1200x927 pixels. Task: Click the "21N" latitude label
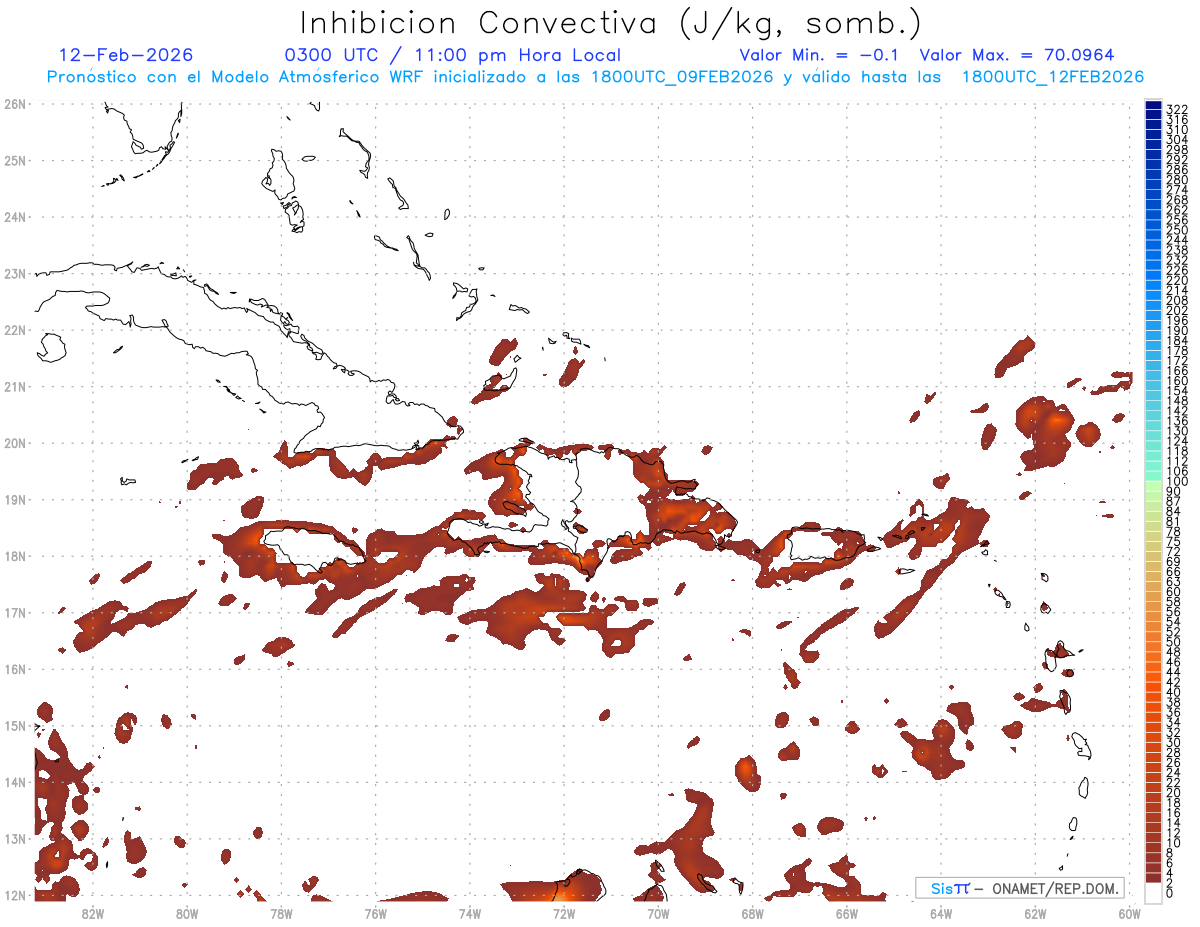[15, 386]
